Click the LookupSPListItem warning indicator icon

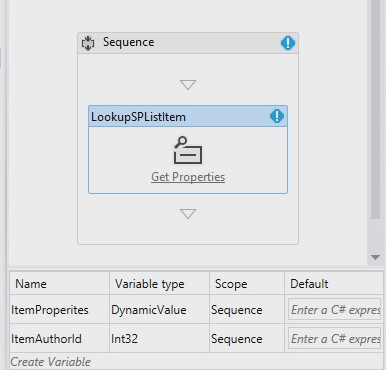coord(277,116)
